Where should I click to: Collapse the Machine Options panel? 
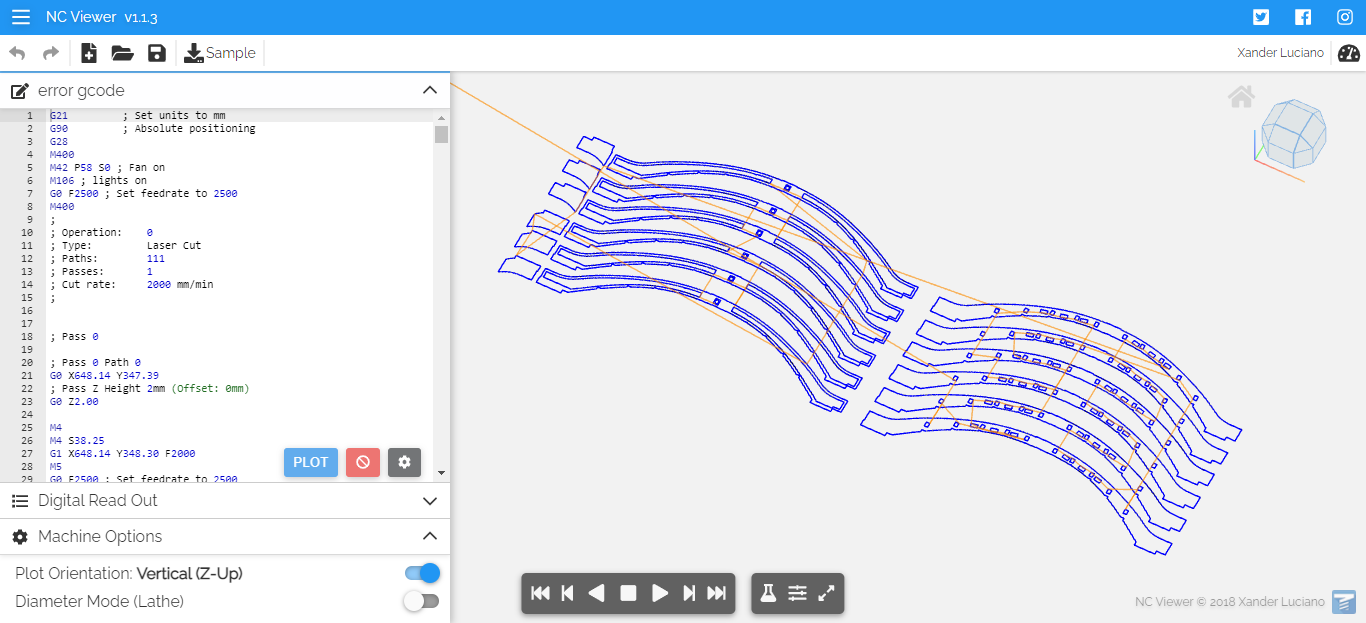point(430,537)
